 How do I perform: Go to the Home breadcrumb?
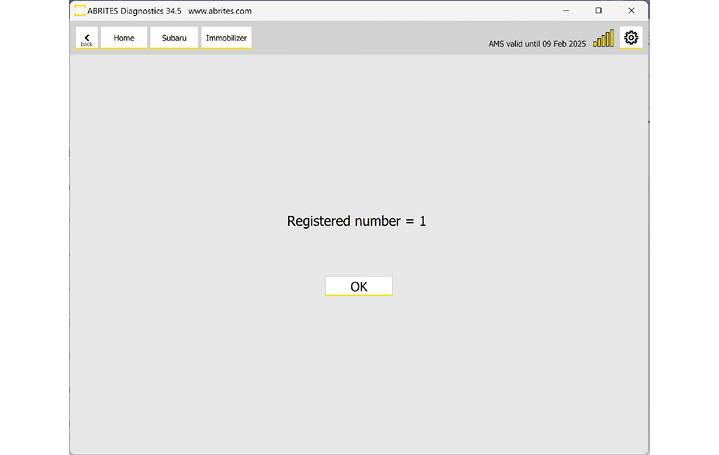coord(124,38)
